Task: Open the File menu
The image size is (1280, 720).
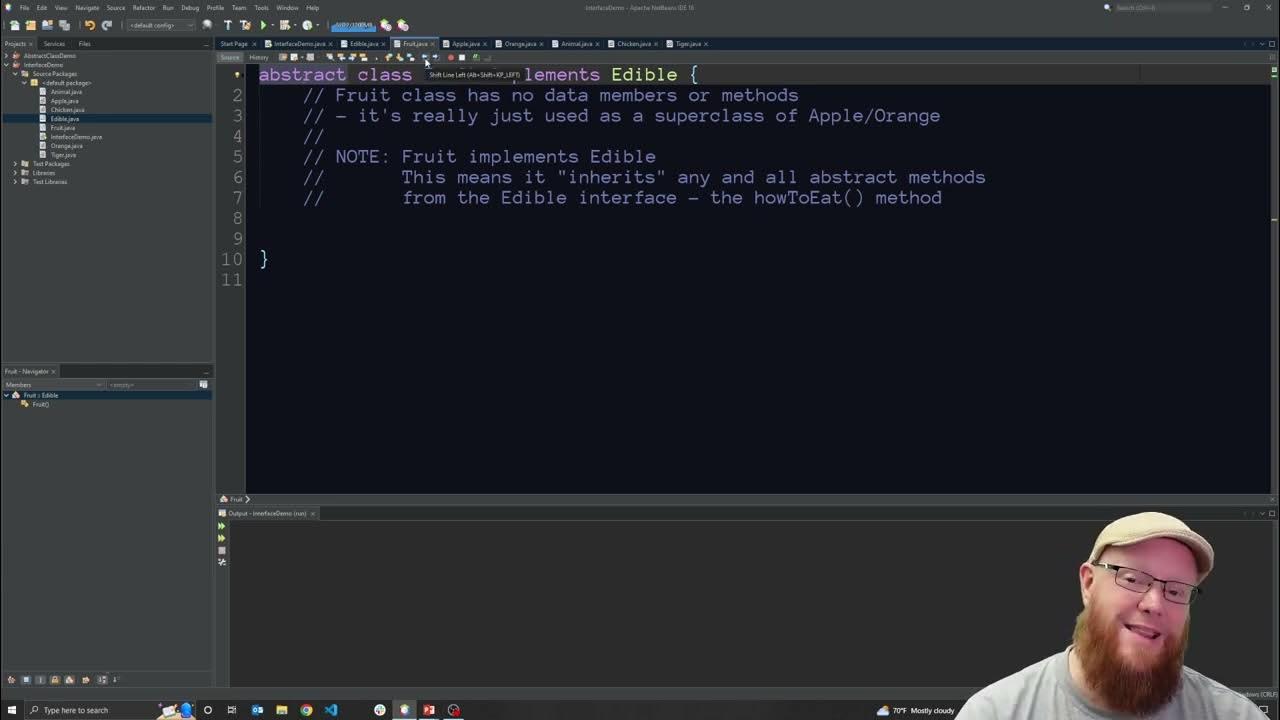Action: pos(24,8)
